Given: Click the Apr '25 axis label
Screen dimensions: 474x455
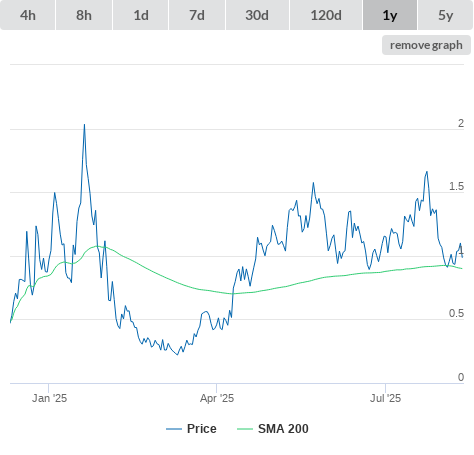Looking at the screenshot, I should pyautogui.click(x=217, y=398).
